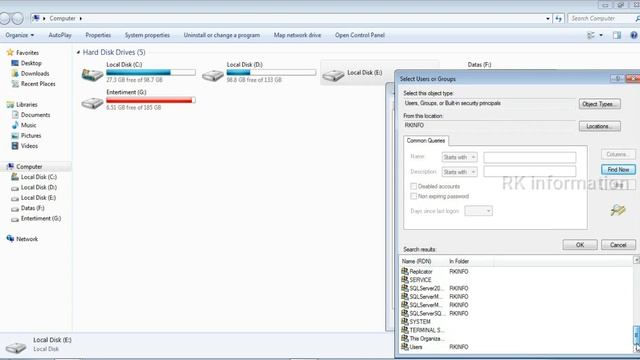Click Uninstall or change a program
This screenshot has width=640, height=360.
coord(222,36)
